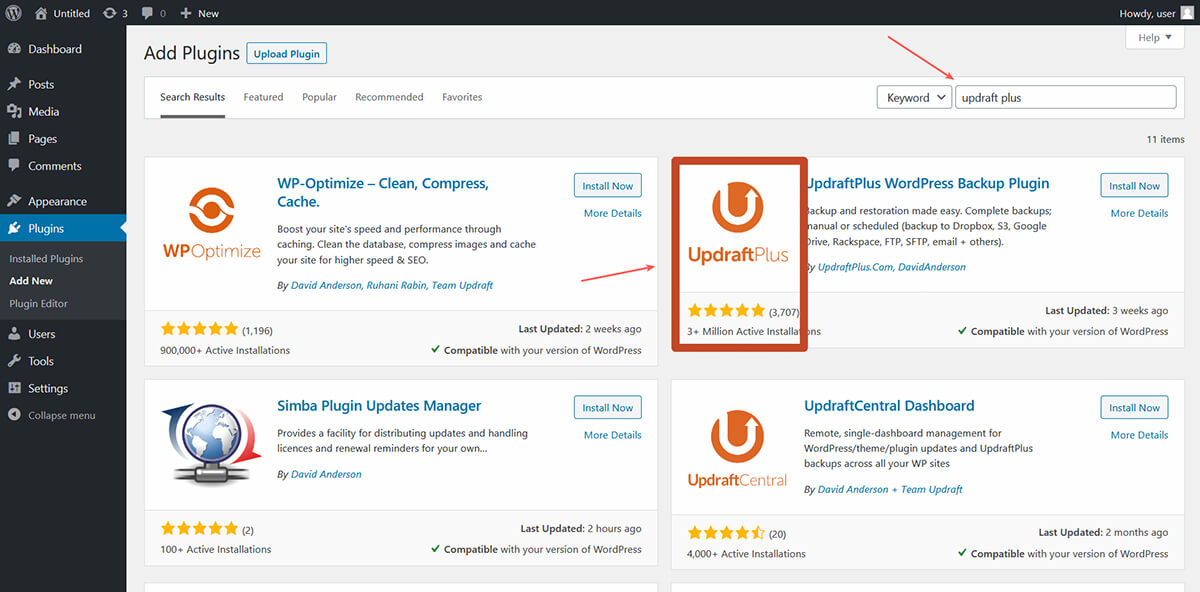Screen dimensions: 1200x592
Task: Click "11 items" result count
Action: 1165,139
